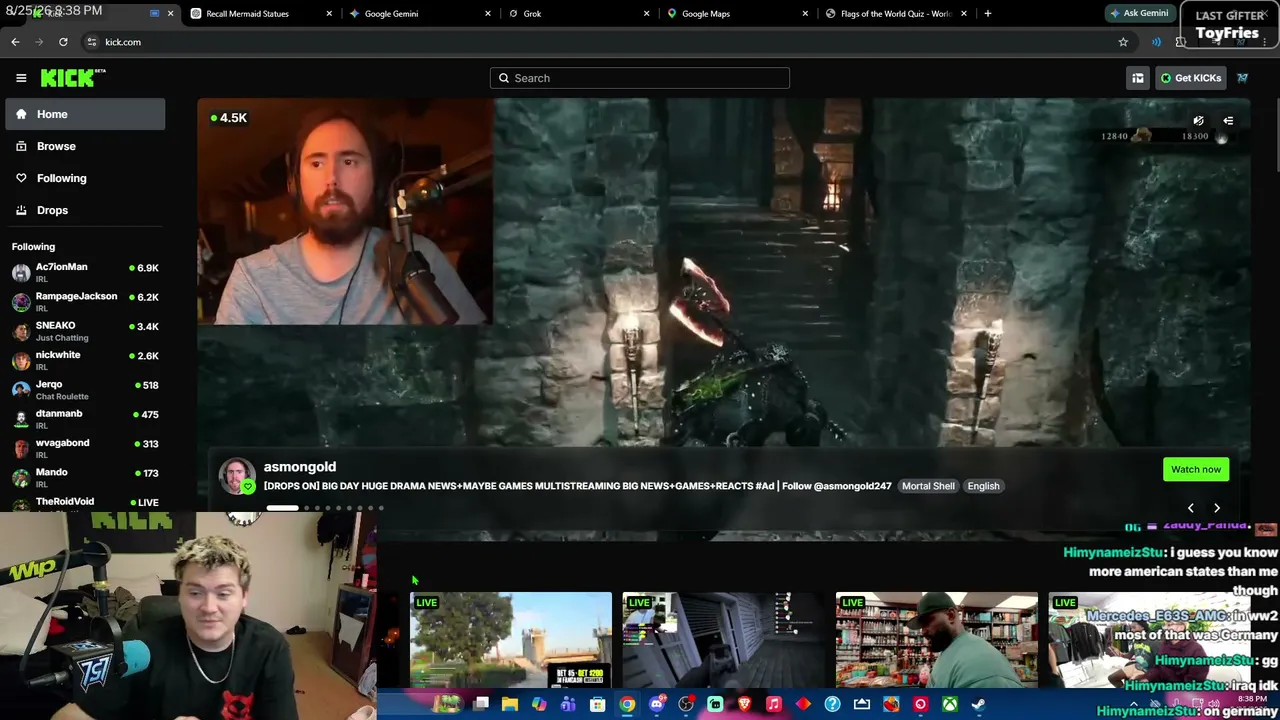Viewport: 1280px width, 720px height.
Task: Click the kick.com address bar
Action: pyautogui.click(x=600, y=42)
